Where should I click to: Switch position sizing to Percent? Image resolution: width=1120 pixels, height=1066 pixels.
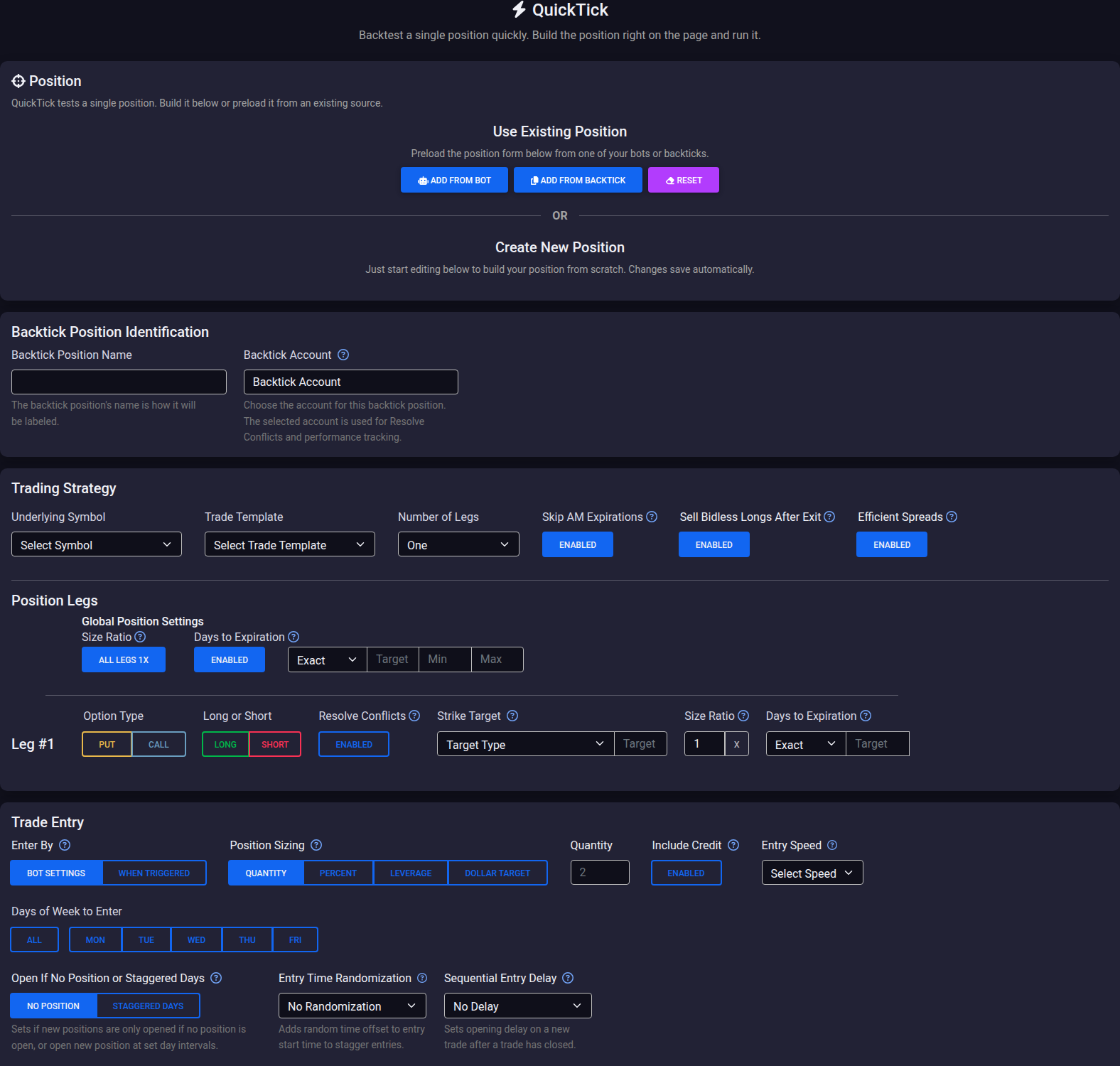coord(338,873)
